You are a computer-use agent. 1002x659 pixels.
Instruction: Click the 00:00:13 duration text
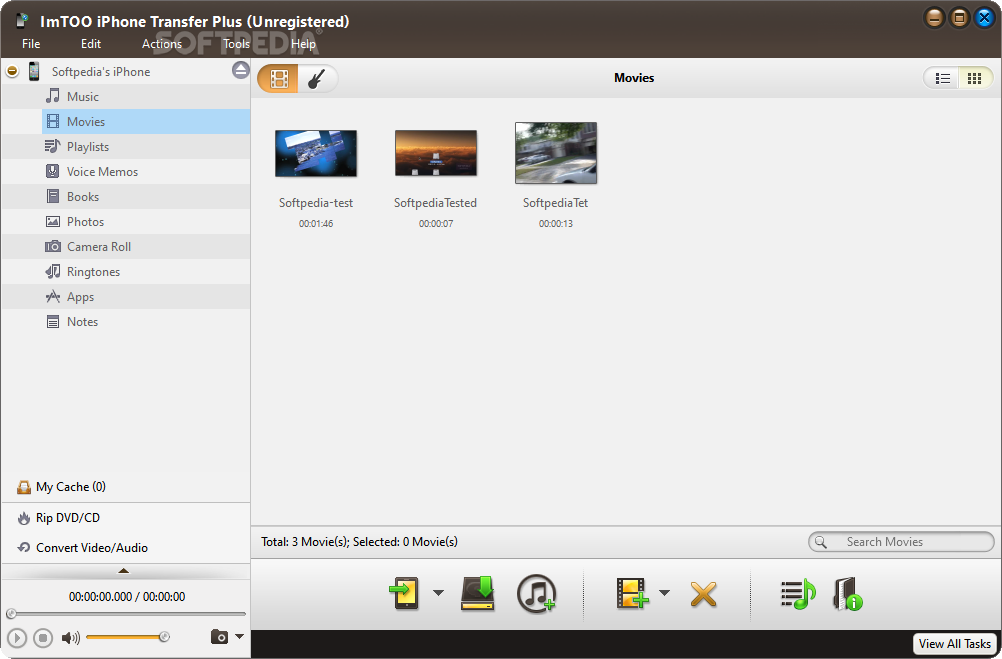556,224
